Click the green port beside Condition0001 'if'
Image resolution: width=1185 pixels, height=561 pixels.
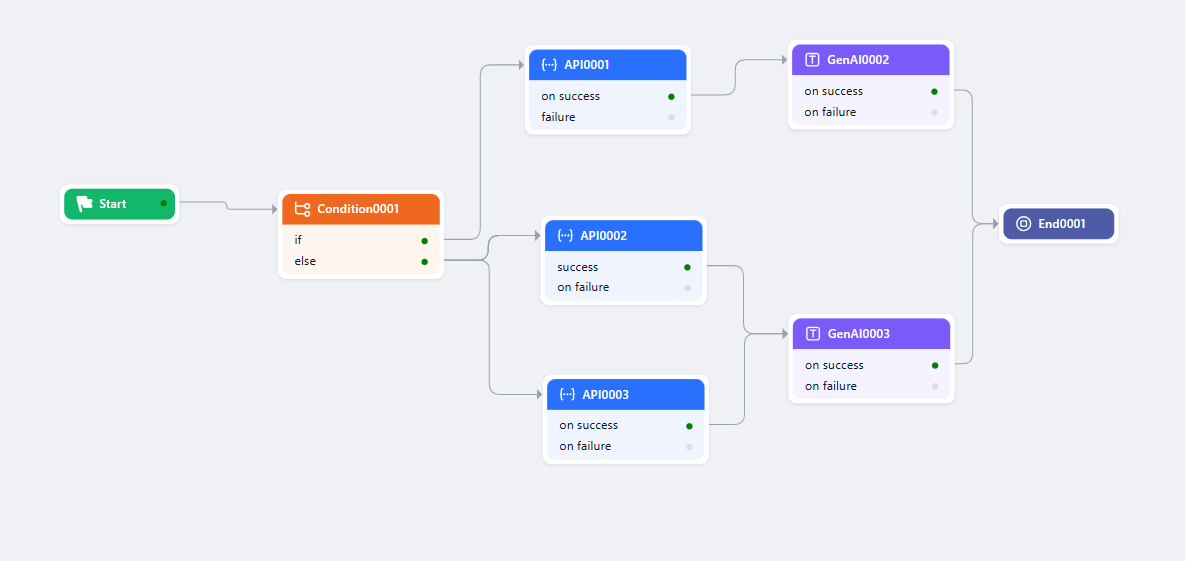coord(425,241)
